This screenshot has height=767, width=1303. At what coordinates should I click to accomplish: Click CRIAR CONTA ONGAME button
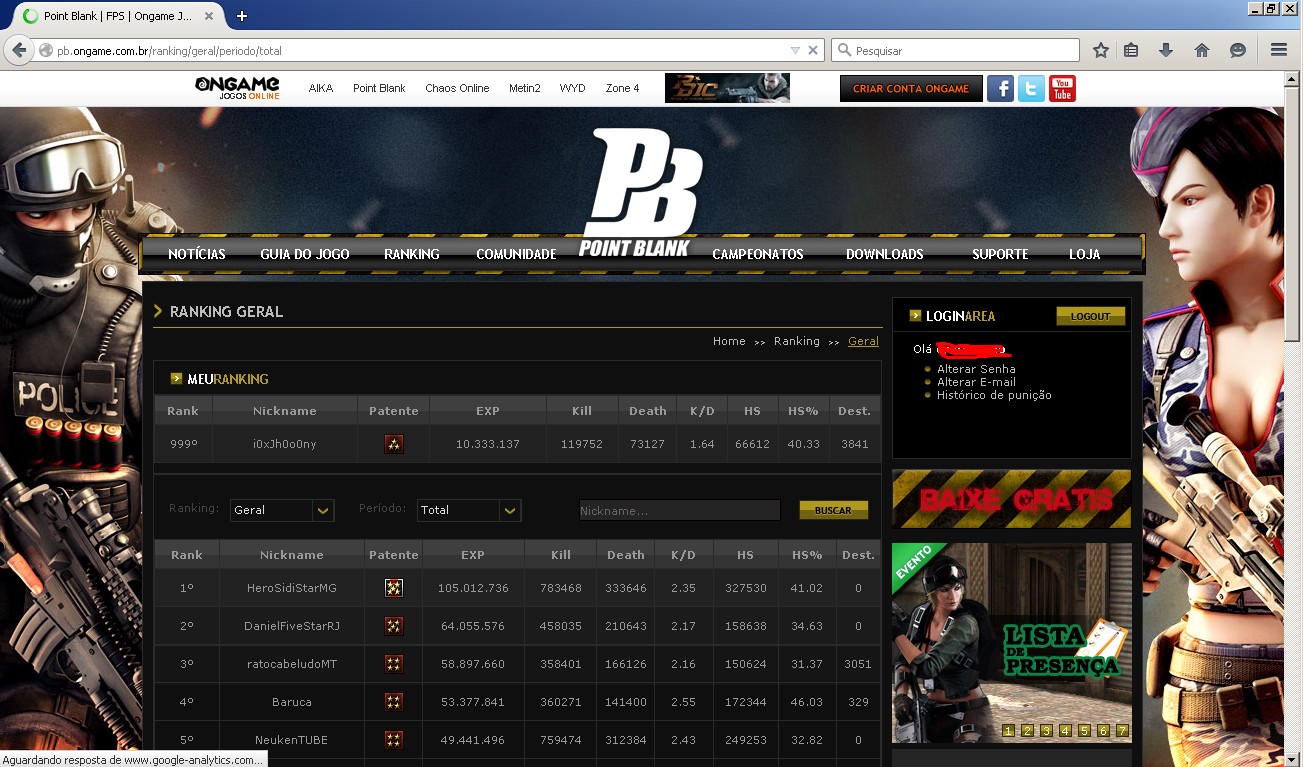tap(911, 88)
